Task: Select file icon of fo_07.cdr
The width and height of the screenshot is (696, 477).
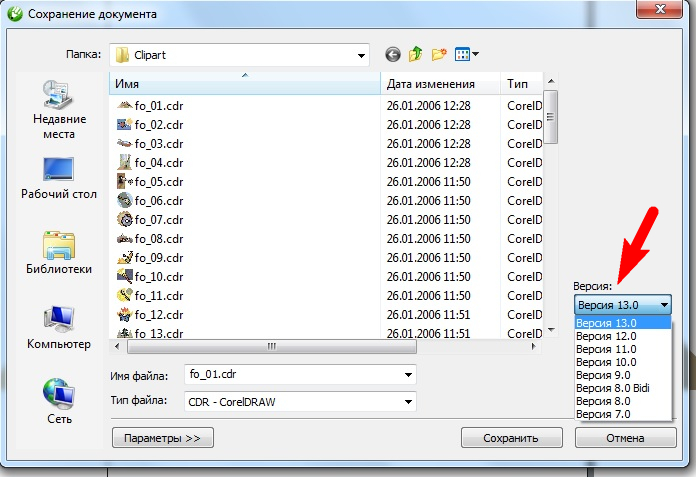Action: [x=125, y=220]
